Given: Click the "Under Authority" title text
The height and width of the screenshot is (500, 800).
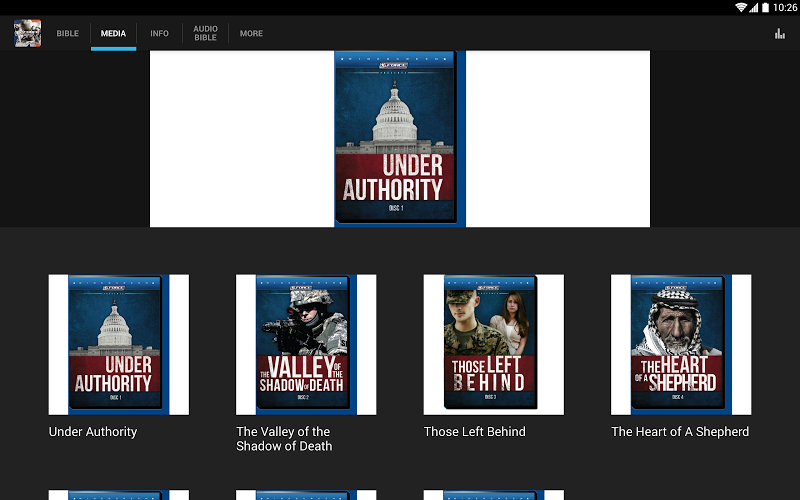Looking at the screenshot, I should [x=93, y=432].
